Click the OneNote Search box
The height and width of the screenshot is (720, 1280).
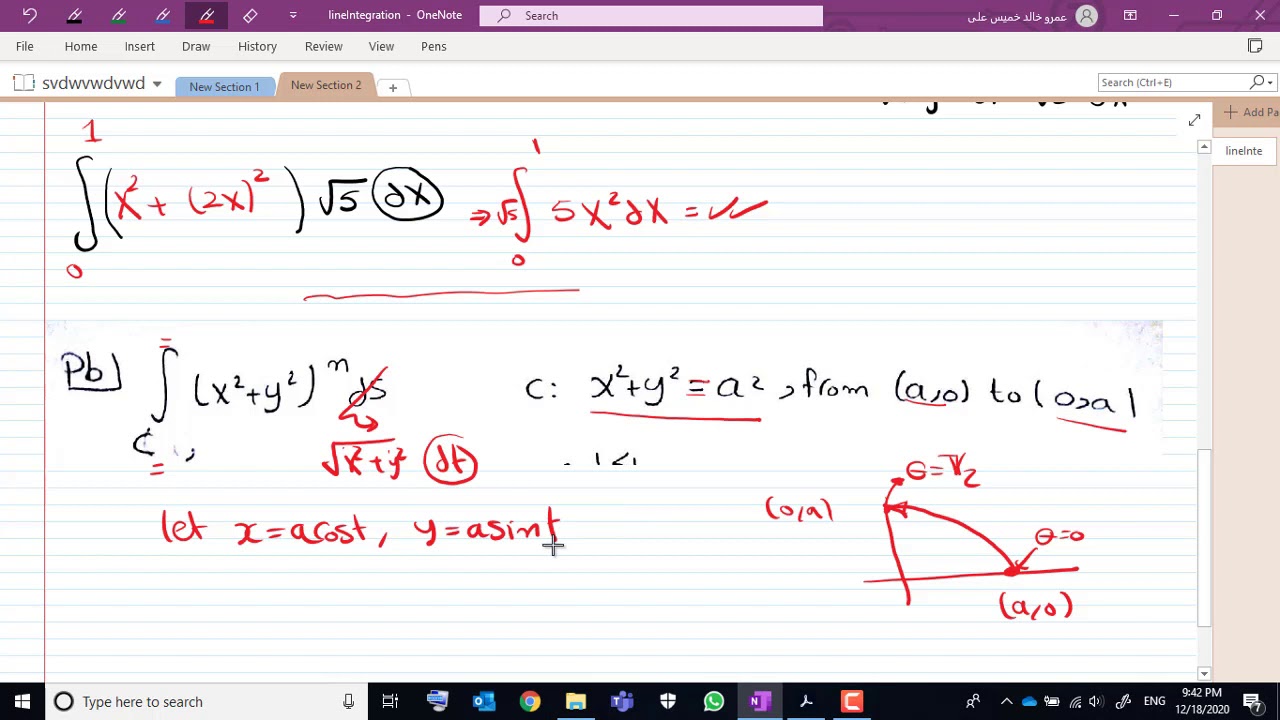coord(651,15)
